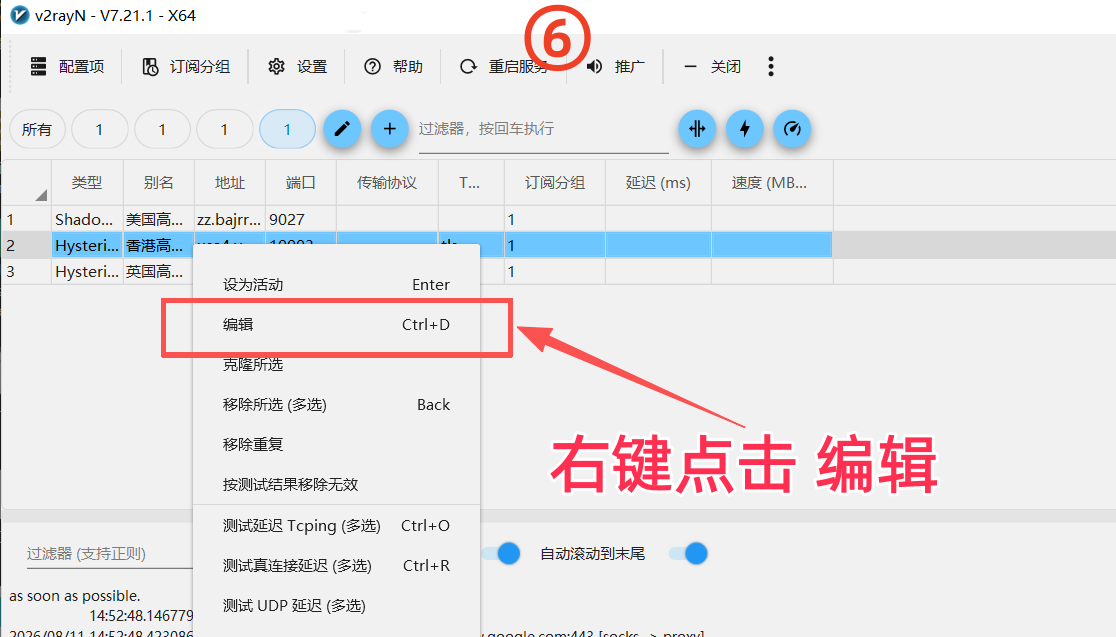Image resolution: width=1116 pixels, height=637 pixels.
Task: Click the log filter 过滤器 (支持正则) field
Action: (x=109, y=554)
